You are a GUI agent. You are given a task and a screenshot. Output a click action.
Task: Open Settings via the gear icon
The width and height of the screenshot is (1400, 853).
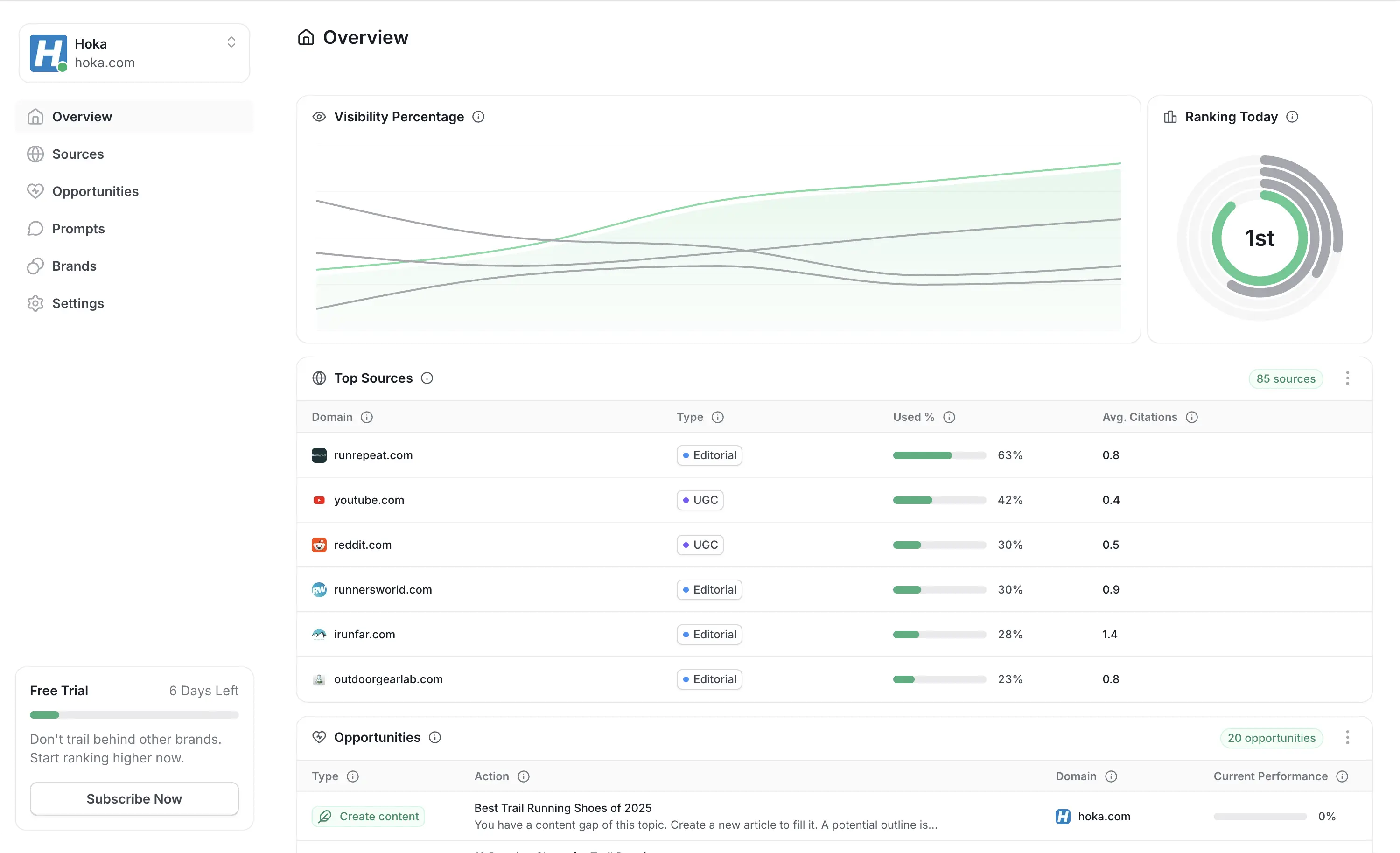coord(35,303)
